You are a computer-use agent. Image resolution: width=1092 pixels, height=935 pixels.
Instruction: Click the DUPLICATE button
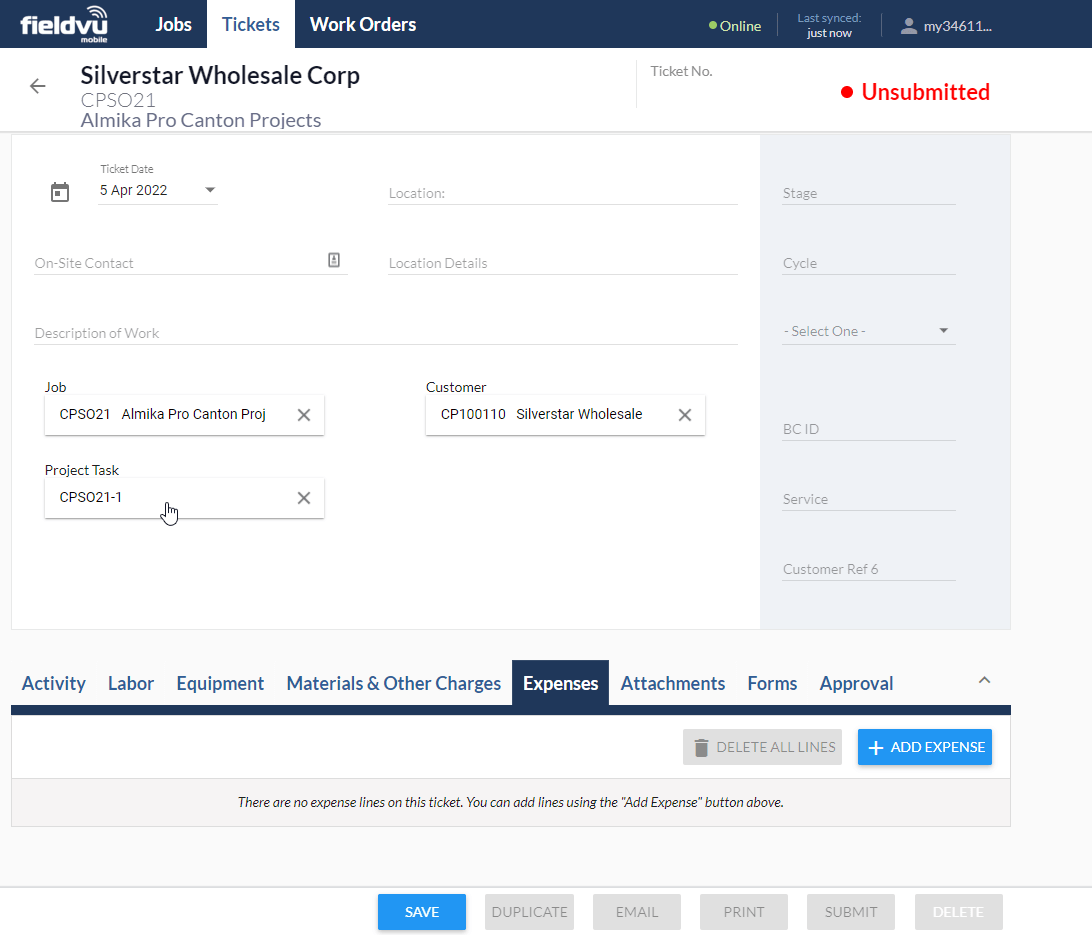[x=529, y=912]
